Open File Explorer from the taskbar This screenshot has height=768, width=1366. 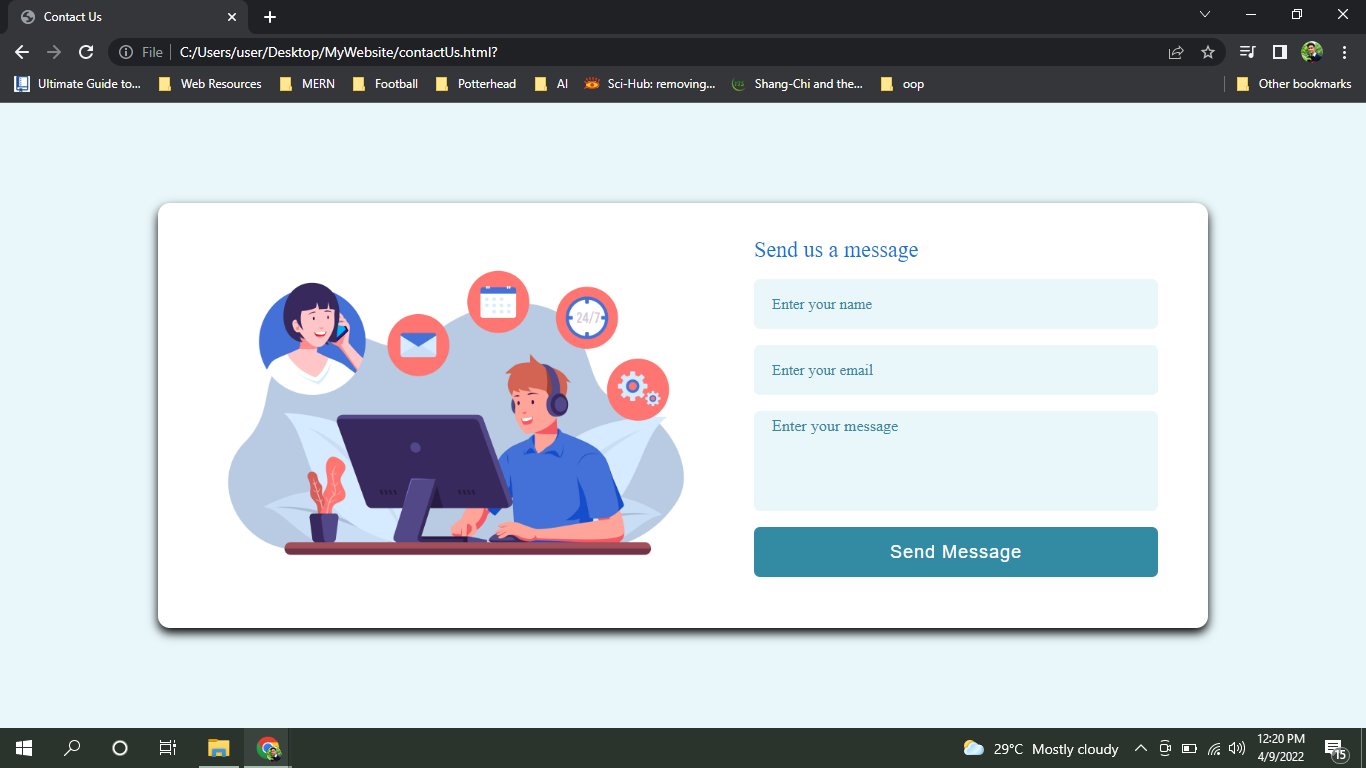tap(217, 747)
